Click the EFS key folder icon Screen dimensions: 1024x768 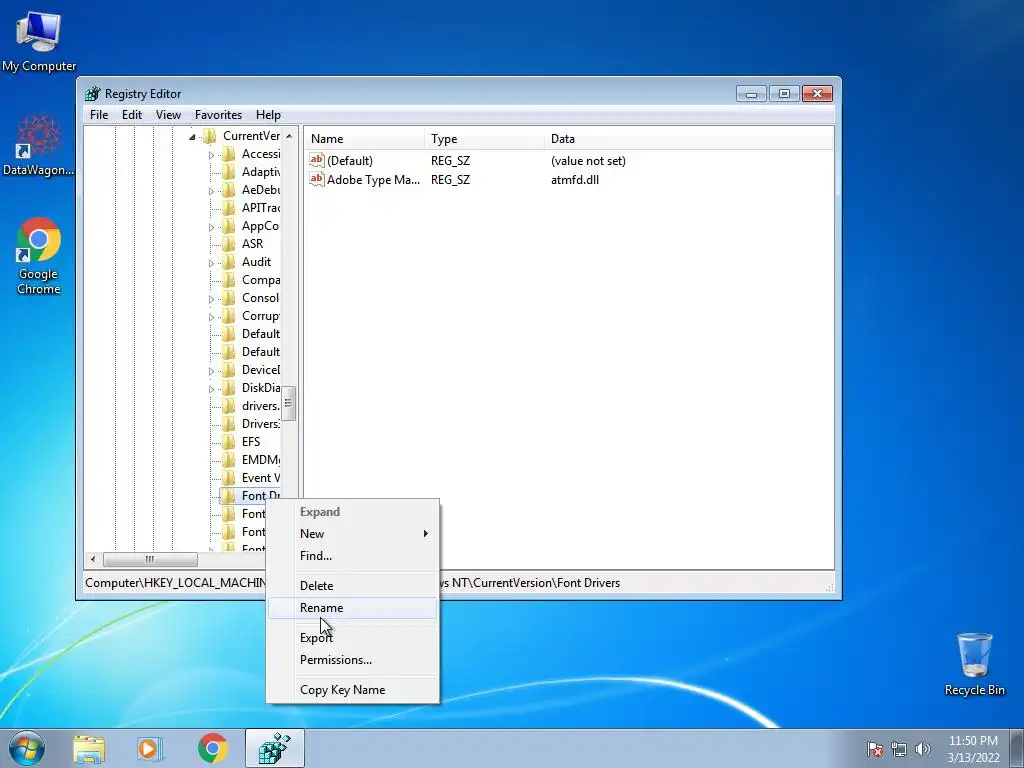point(229,441)
